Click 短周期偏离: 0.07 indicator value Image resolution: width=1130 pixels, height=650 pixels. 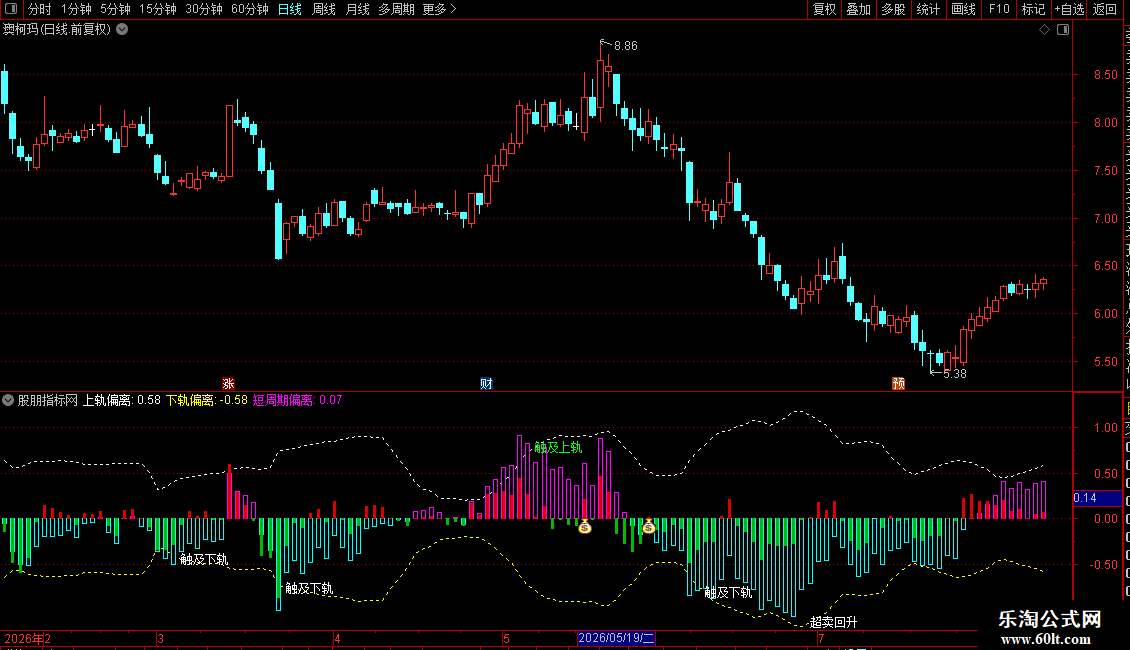tap(298, 400)
